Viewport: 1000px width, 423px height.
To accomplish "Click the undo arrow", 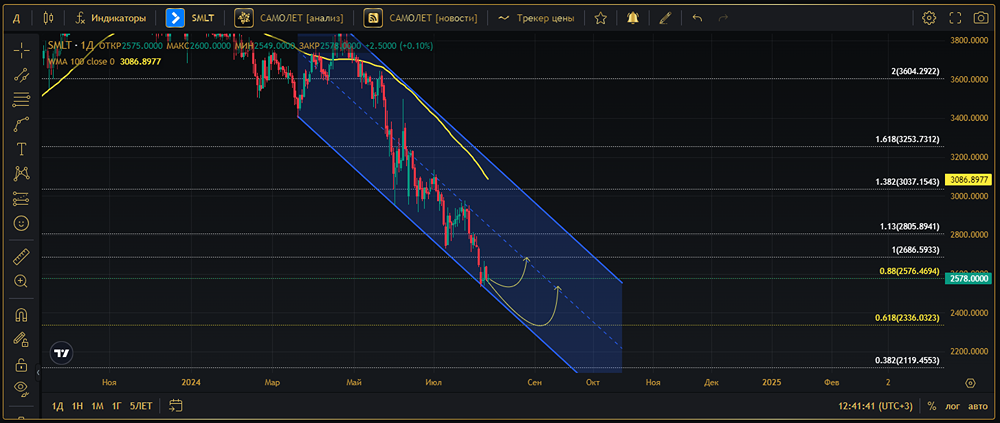I will click(697, 18).
